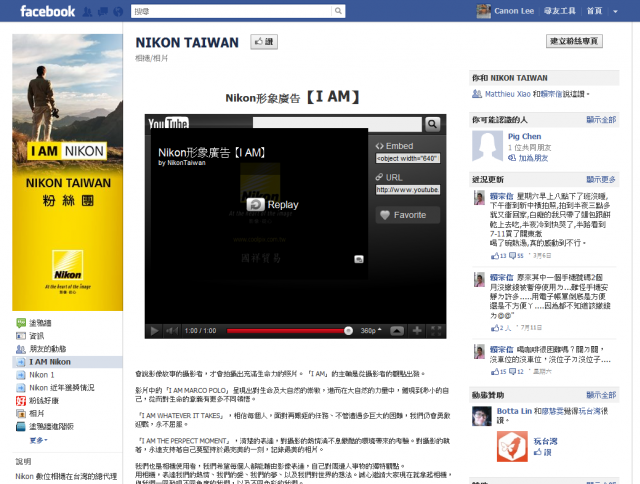Screen dimensions: 640x484
Task: Click the home link in top bar
Action: (x=594, y=11)
